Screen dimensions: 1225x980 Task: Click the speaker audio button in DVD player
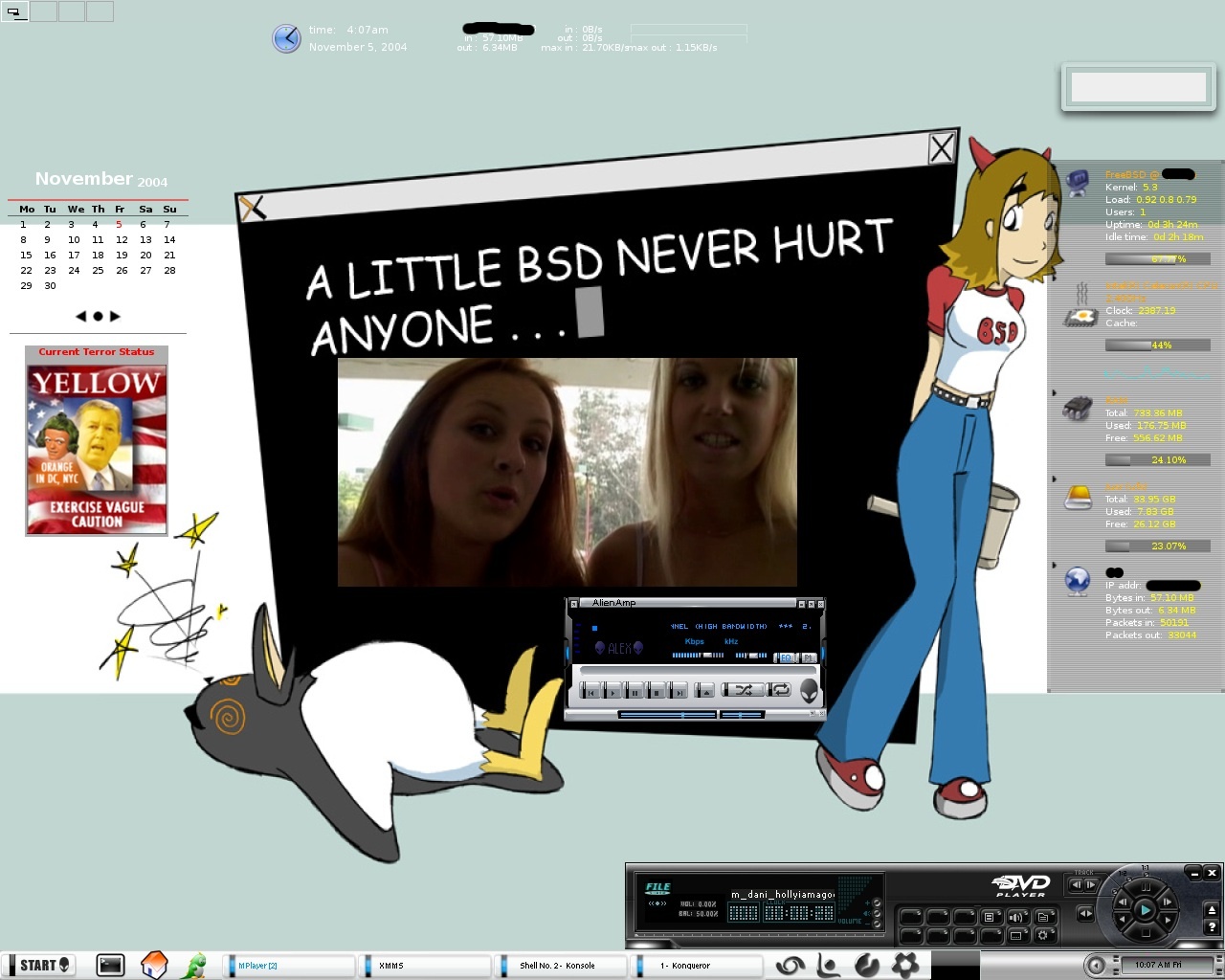[1017, 917]
